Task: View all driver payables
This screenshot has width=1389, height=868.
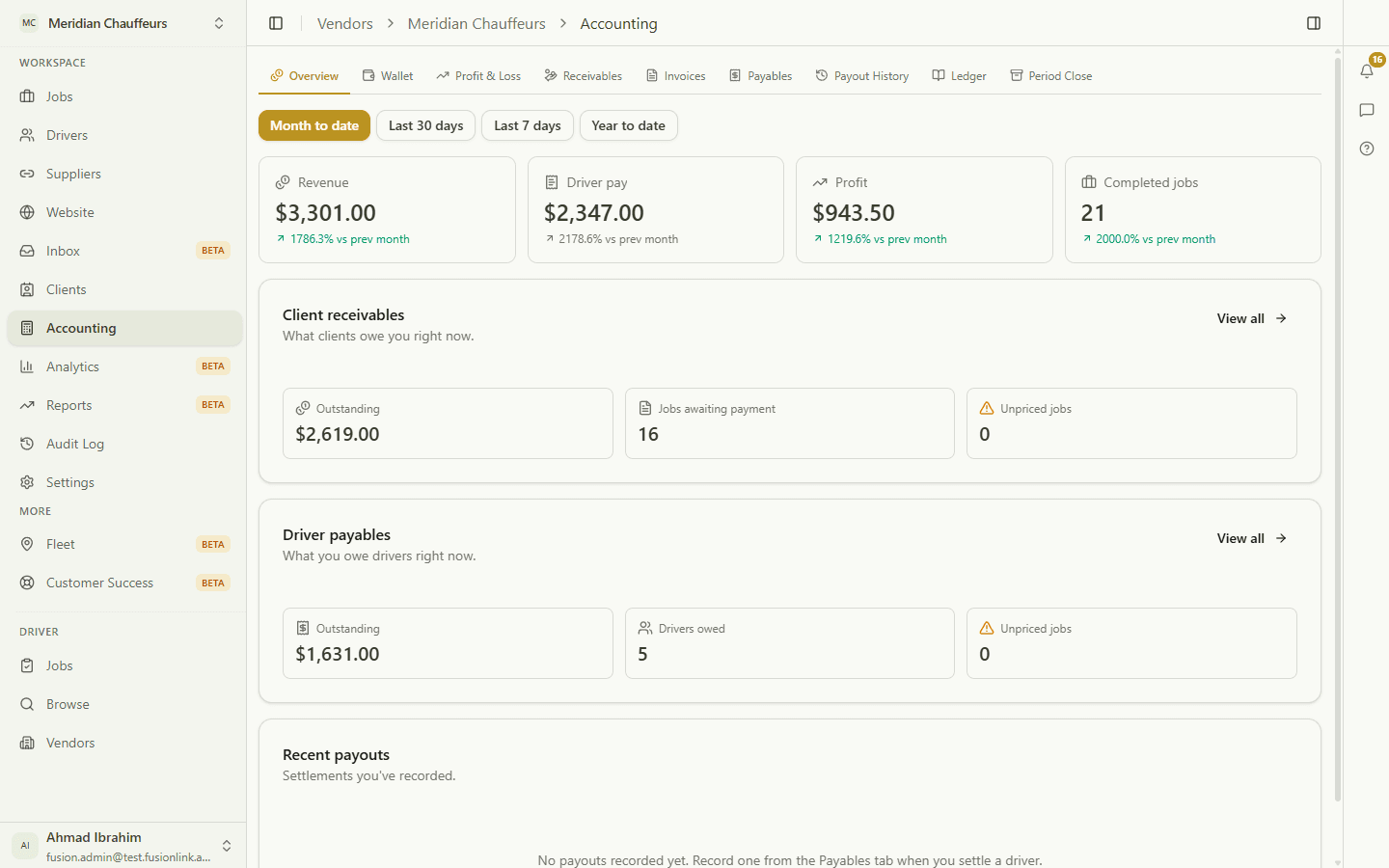Action: (x=1252, y=538)
